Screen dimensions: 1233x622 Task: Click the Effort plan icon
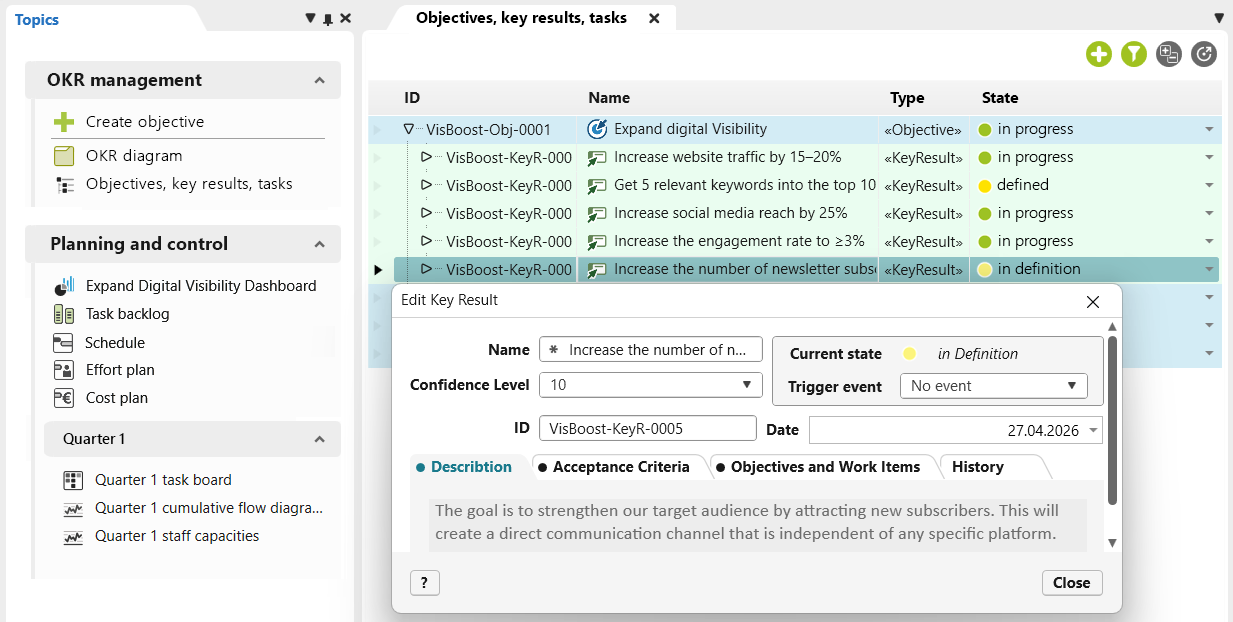click(x=64, y=370)
